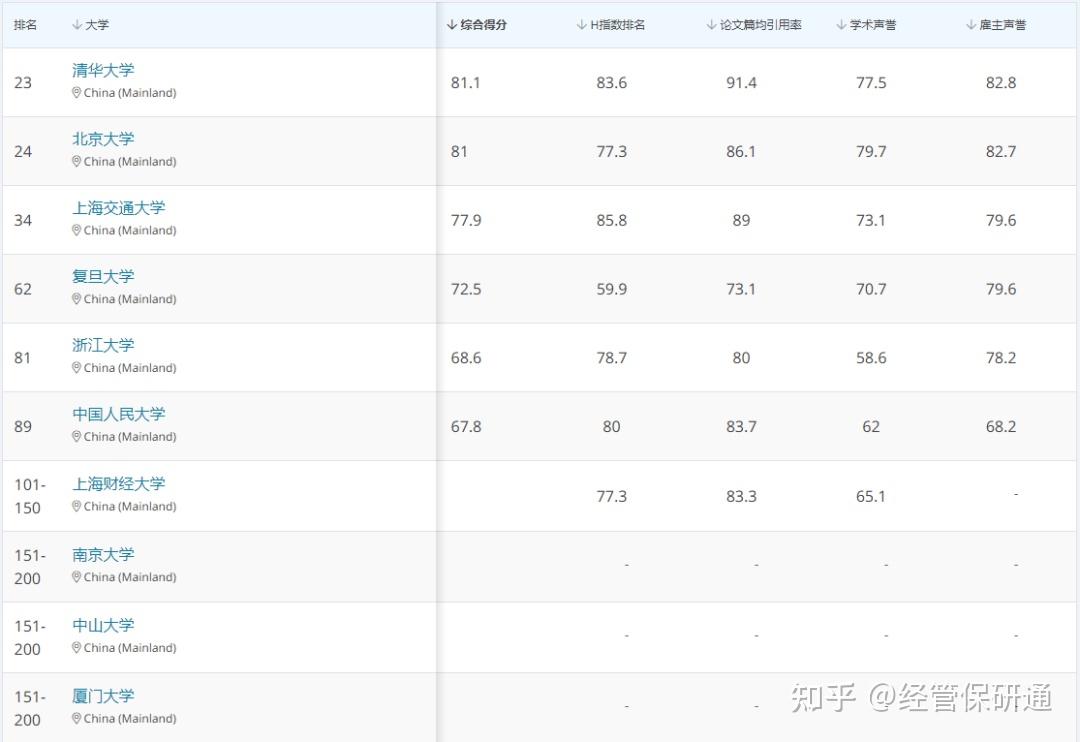Select citations value 86.1
The width and height of the screenshot is (1080, 742).
pyautogui.click(x=741, y=152)
